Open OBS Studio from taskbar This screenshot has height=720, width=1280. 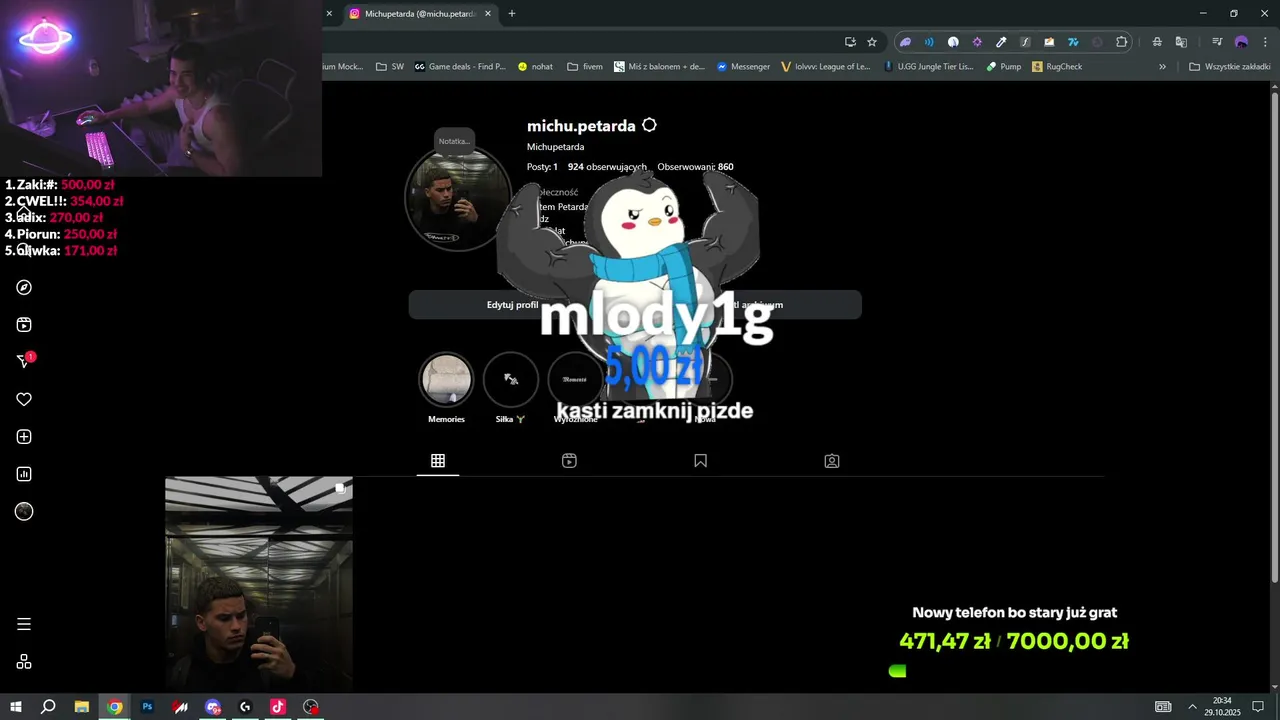point(311,707)
